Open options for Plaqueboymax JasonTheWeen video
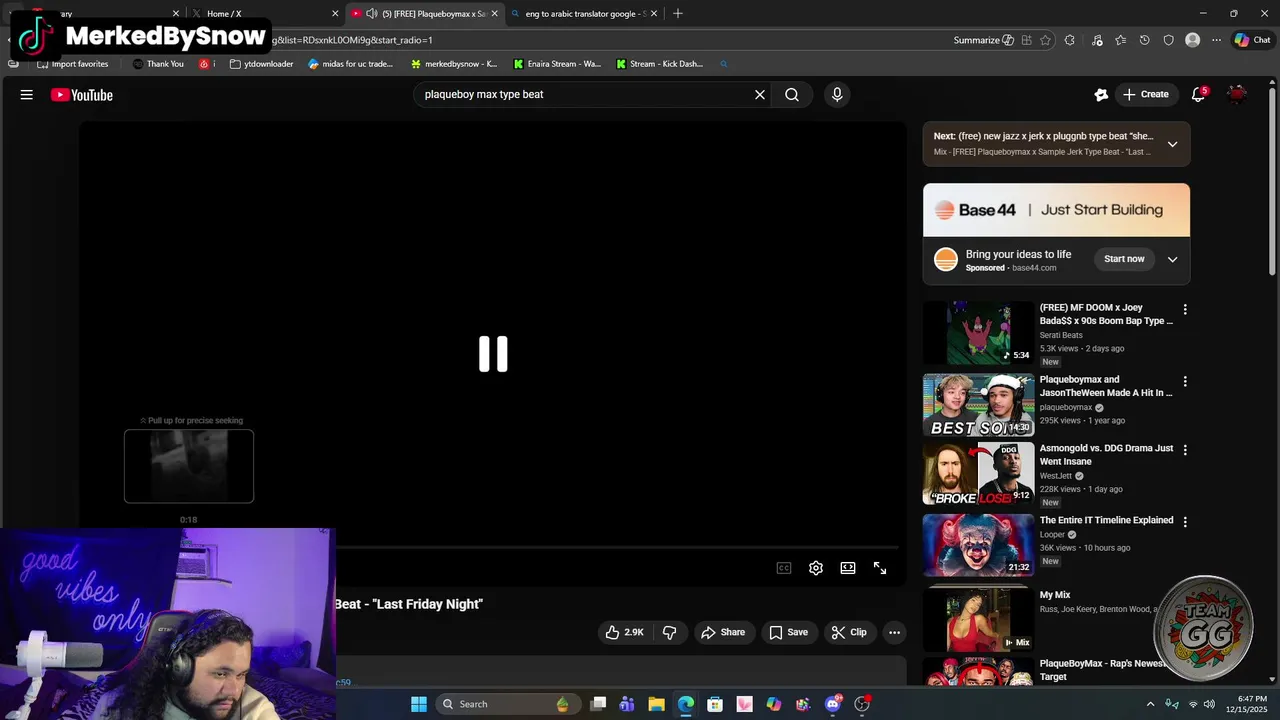This screenshot has height=720, width=1280. click(1185, 382)
